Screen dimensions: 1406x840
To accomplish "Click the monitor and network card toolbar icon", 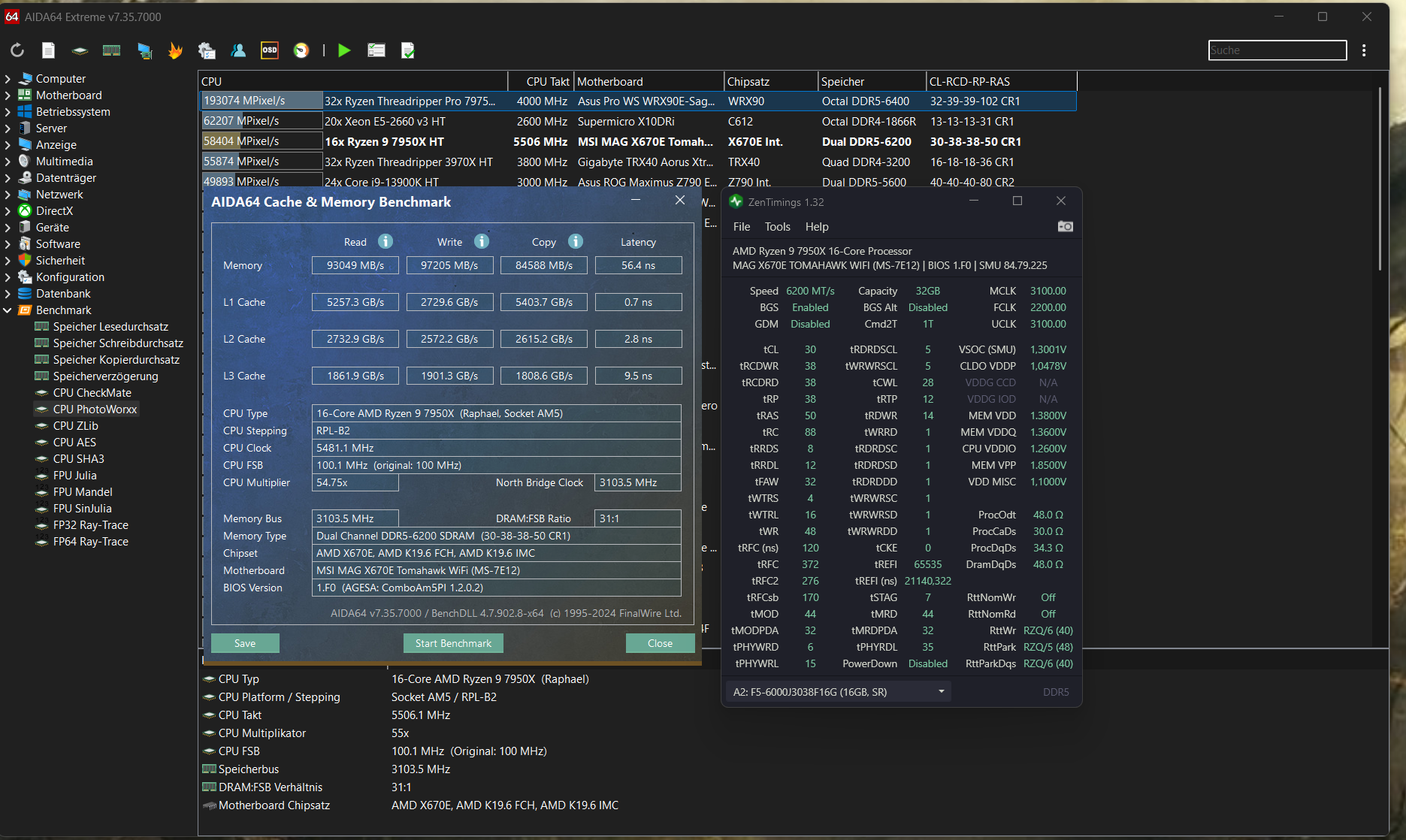I will pyautogui.click(x=144, y=50).
